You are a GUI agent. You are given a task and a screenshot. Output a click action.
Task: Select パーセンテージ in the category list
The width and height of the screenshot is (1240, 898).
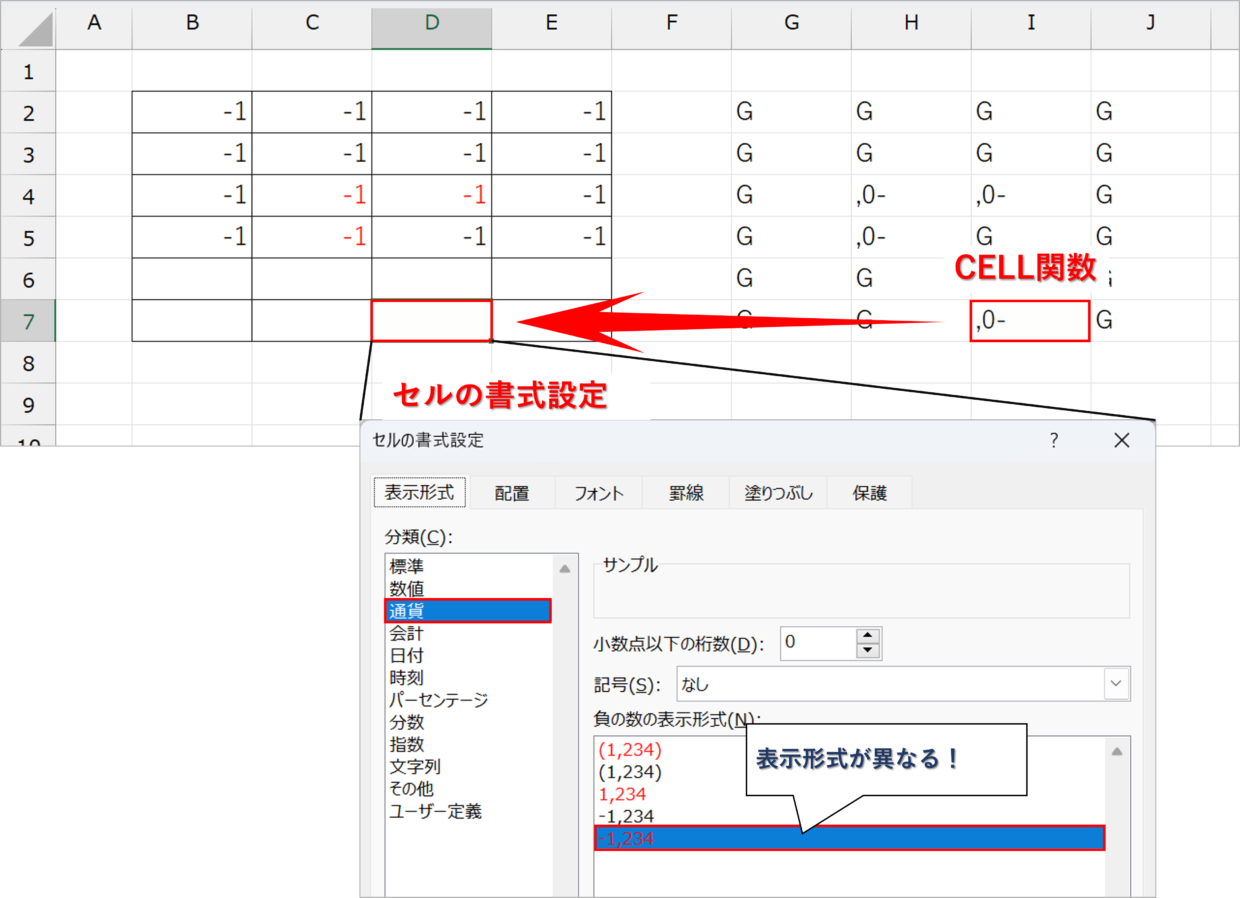click(x=468, y=700)
